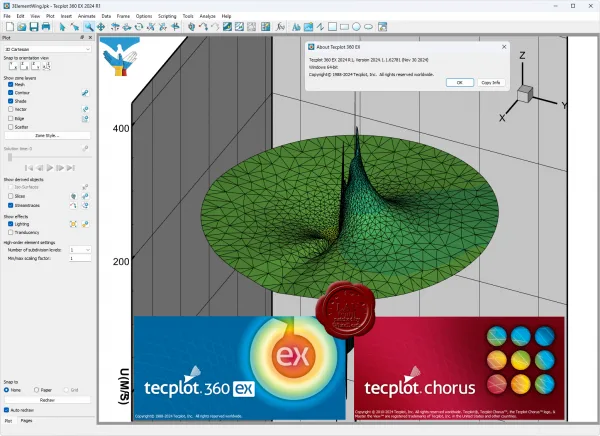Create a new layout with New icon
This screenshot has width=600, height=436.
point(10,26)
